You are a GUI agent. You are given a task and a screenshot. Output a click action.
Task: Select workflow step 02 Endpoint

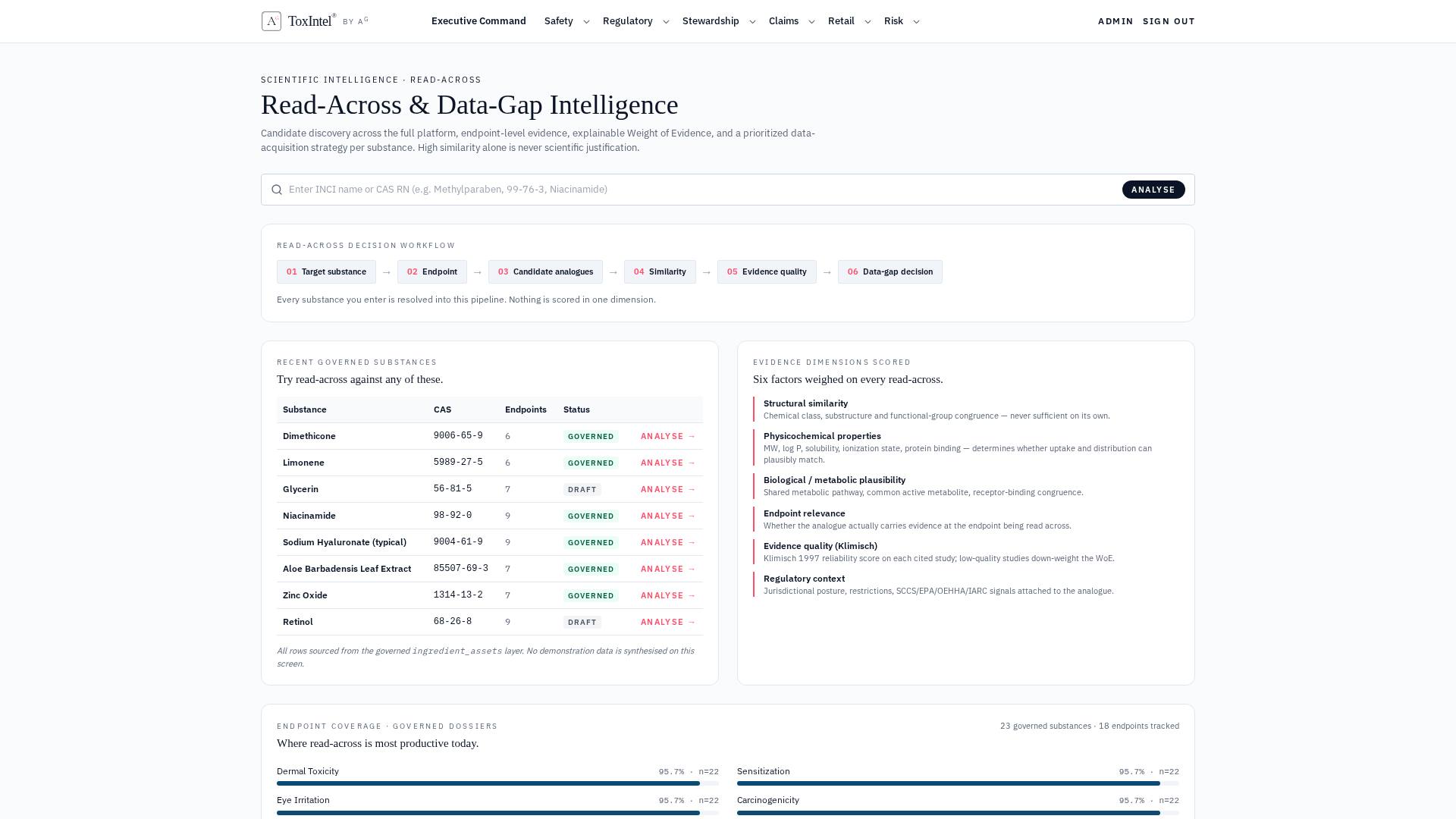[x=432, y=272]
